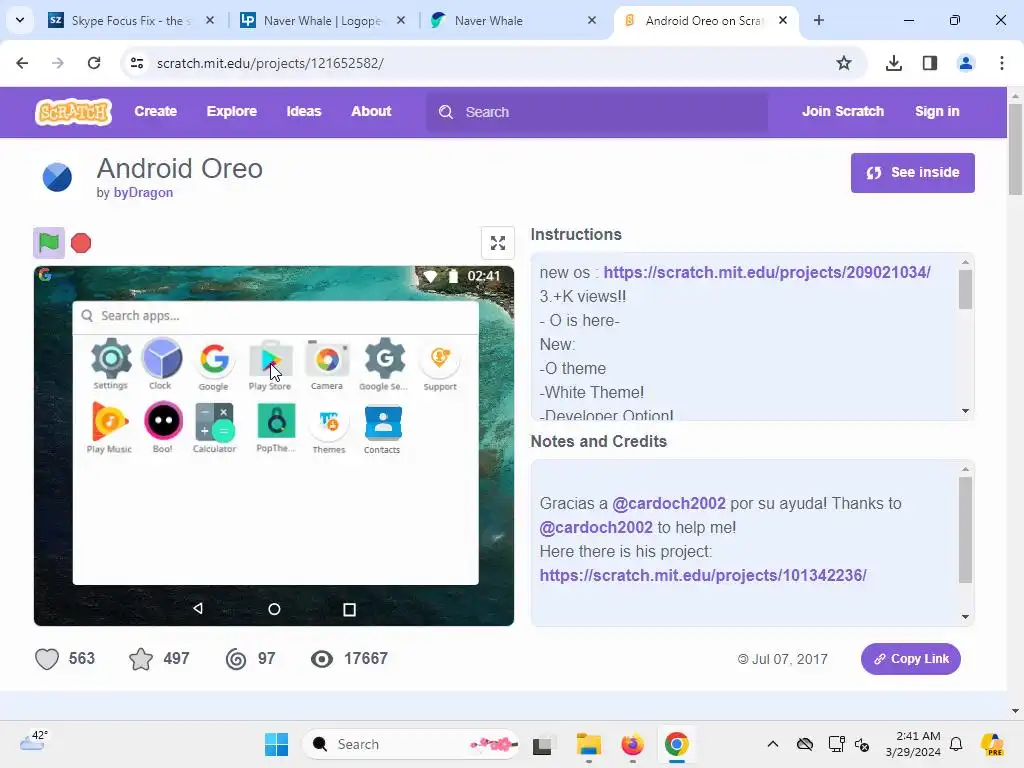
Task: Click the page vertical scrollbar thumb
Action: 1016,149
